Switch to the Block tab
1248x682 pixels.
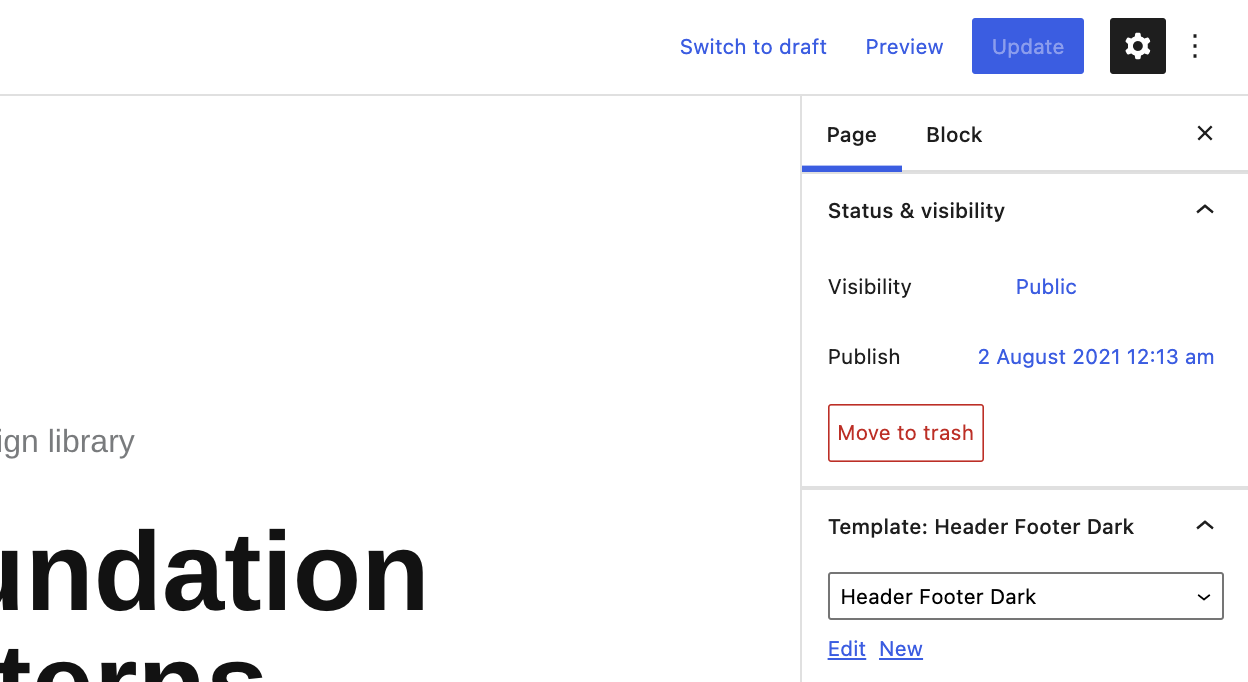tap(954, 135)
